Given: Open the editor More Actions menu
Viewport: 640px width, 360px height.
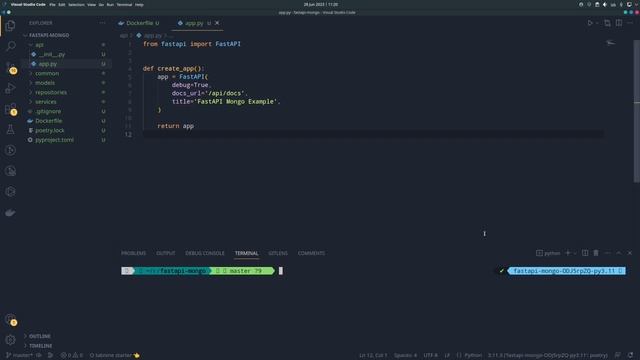Looking at the screenshot, I should (630, 23).
